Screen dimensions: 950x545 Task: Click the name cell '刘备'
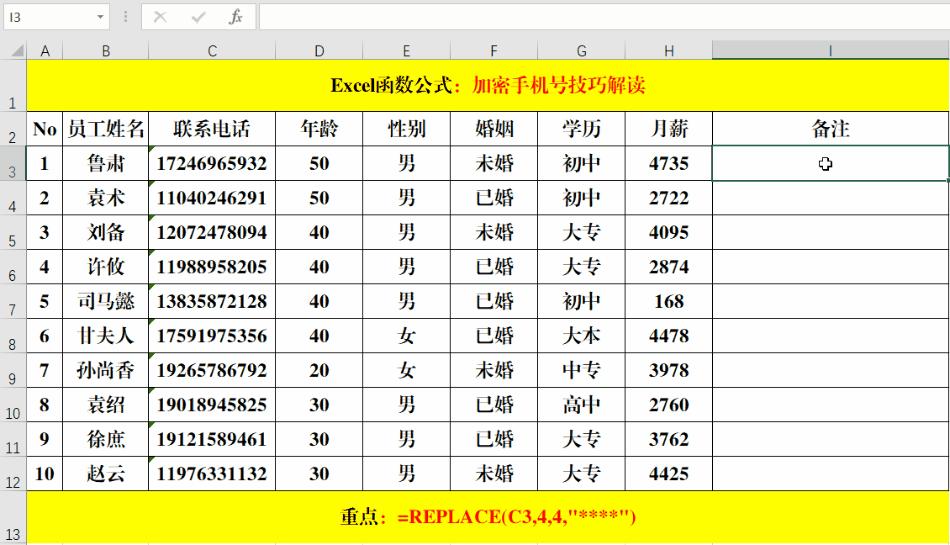click(105, 233)
